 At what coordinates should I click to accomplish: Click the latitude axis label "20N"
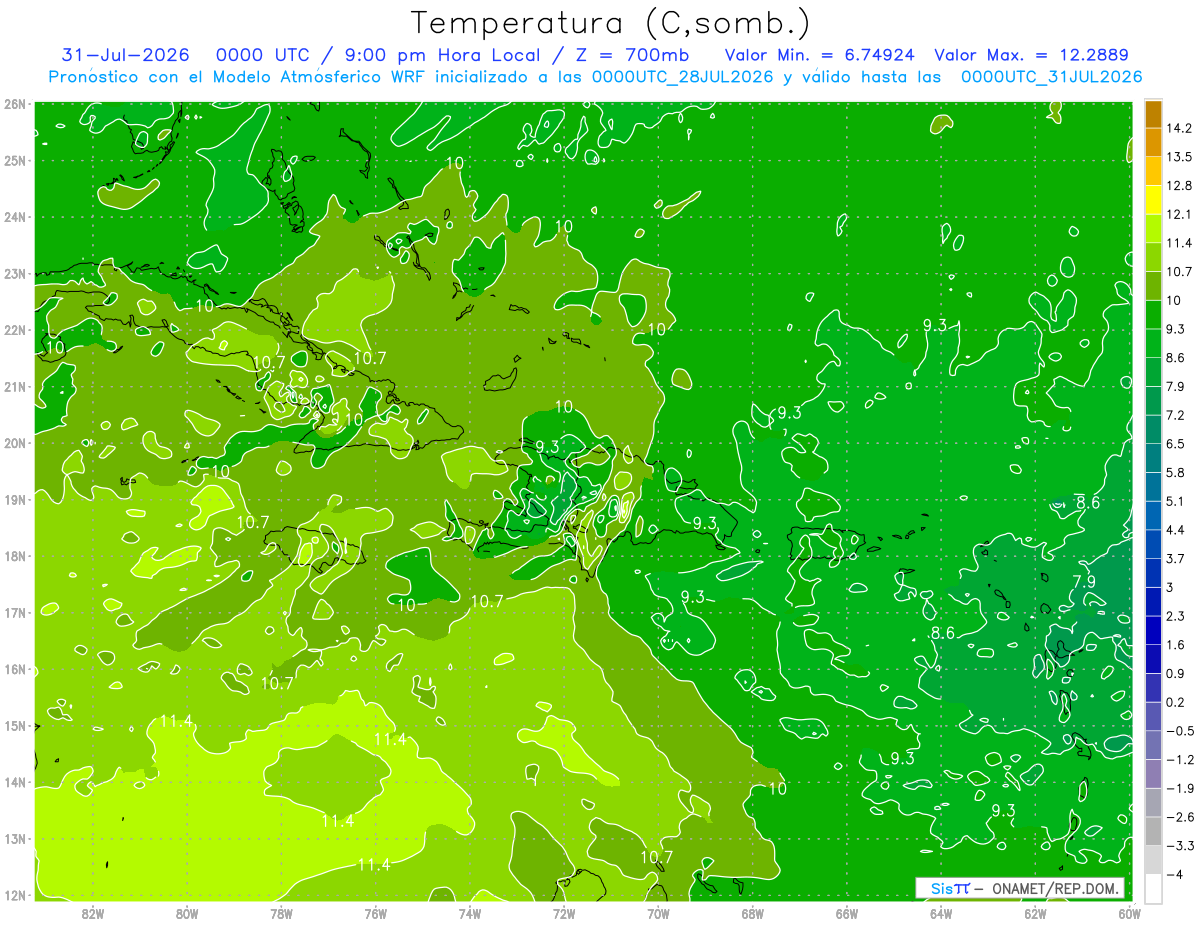click(x=15, y=443)
